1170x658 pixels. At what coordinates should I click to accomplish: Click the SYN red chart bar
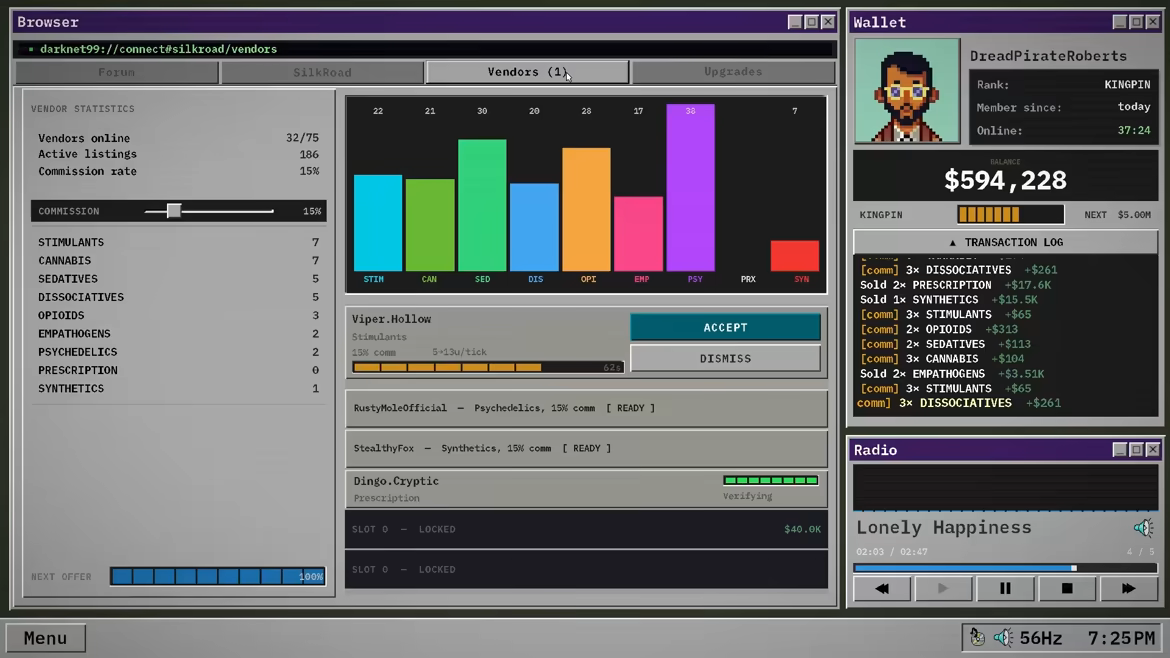coord(795,256)
